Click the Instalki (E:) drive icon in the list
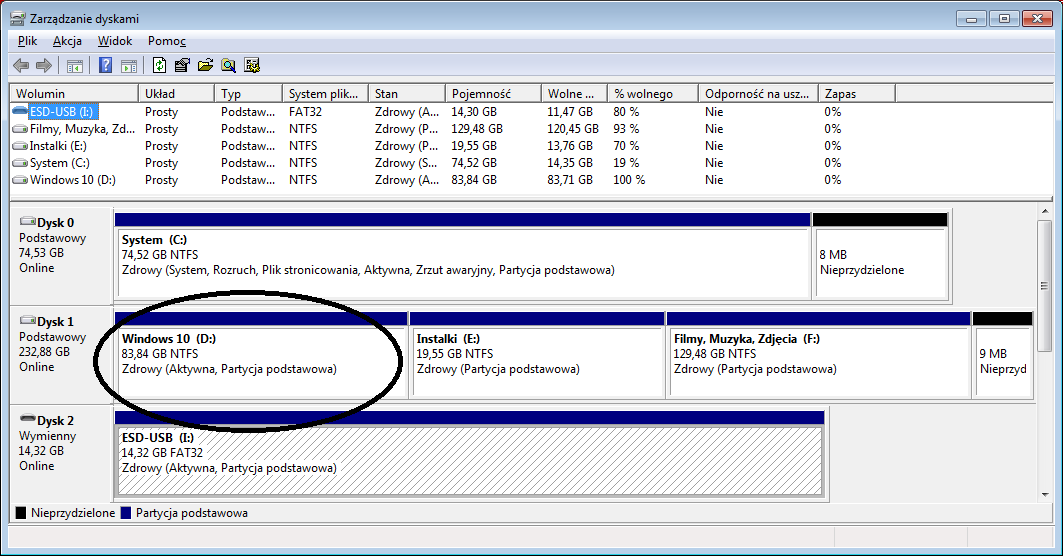The width and height of the screenshot is (1063, 556). point(20,146)
